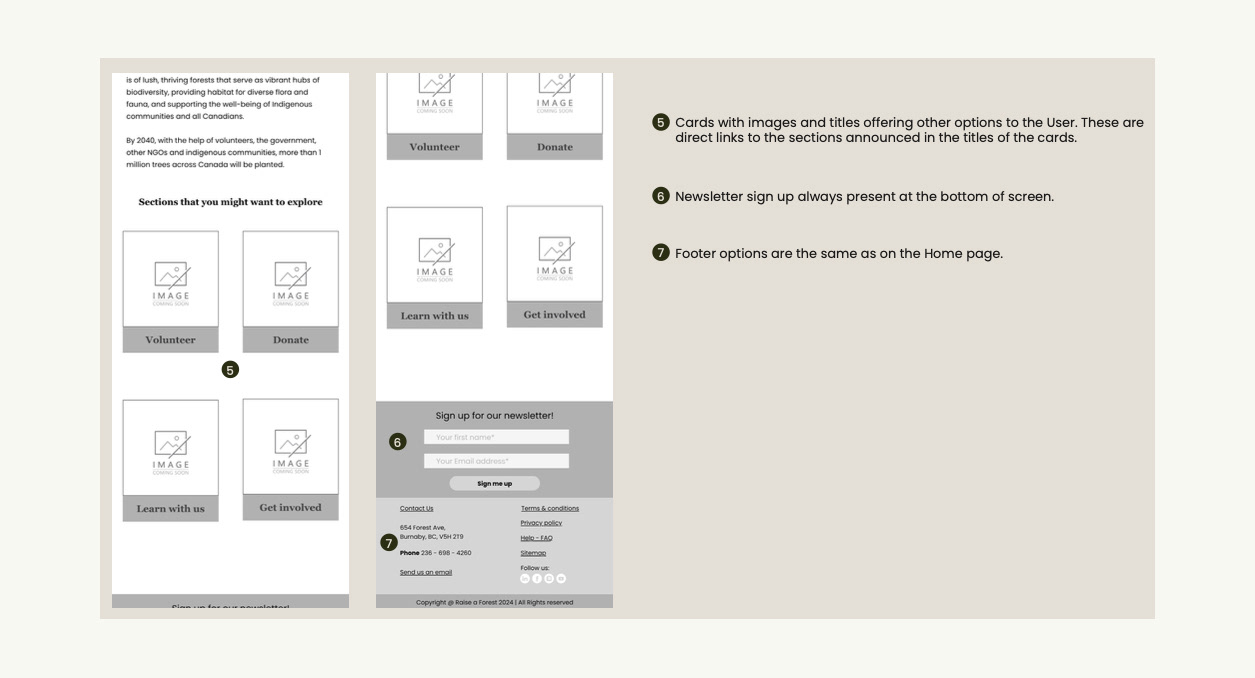Select image placeholder above Learn with us, left screen

point(170,448)
